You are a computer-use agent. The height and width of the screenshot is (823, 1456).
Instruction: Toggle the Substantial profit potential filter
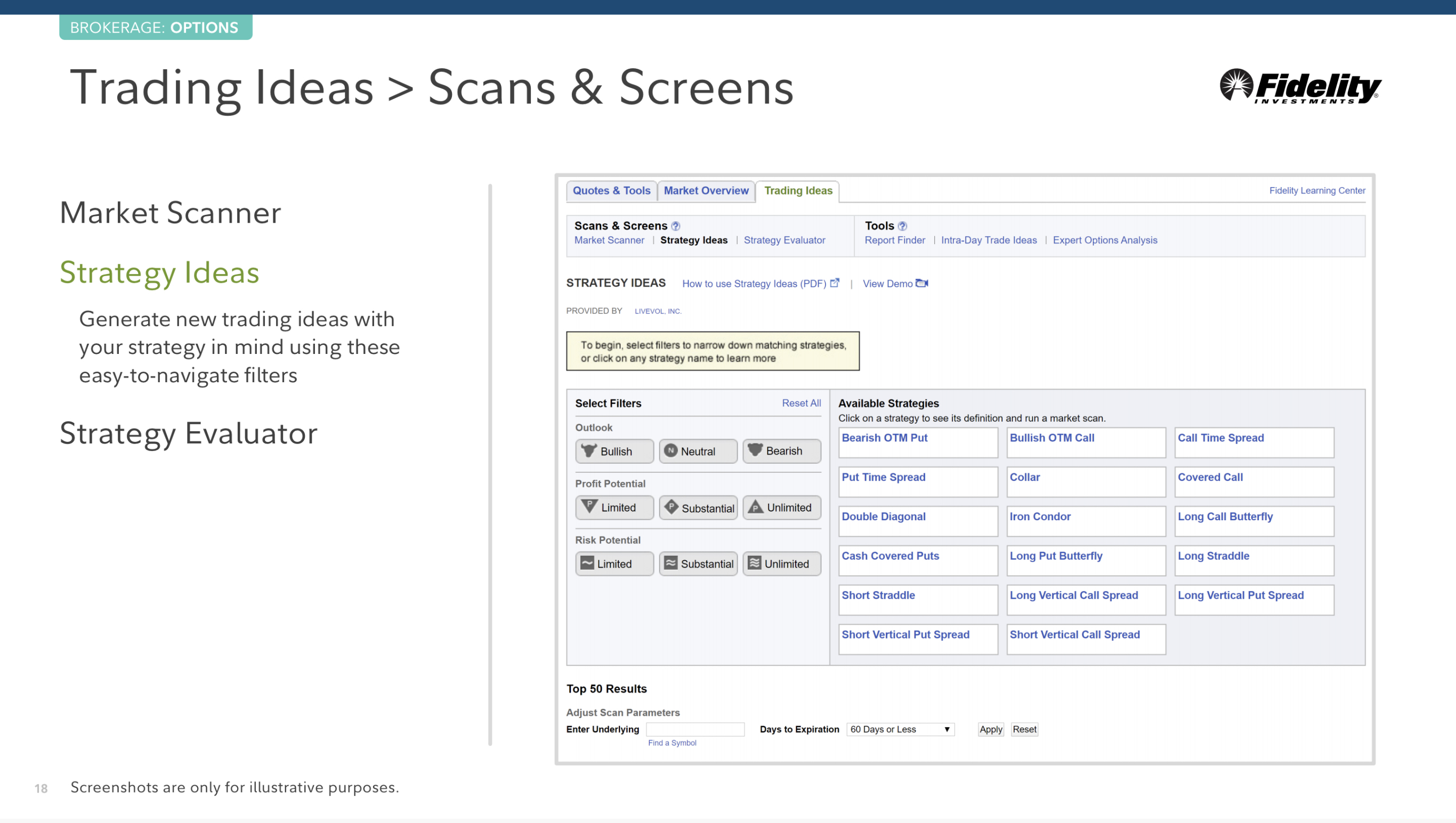(698, 507)
